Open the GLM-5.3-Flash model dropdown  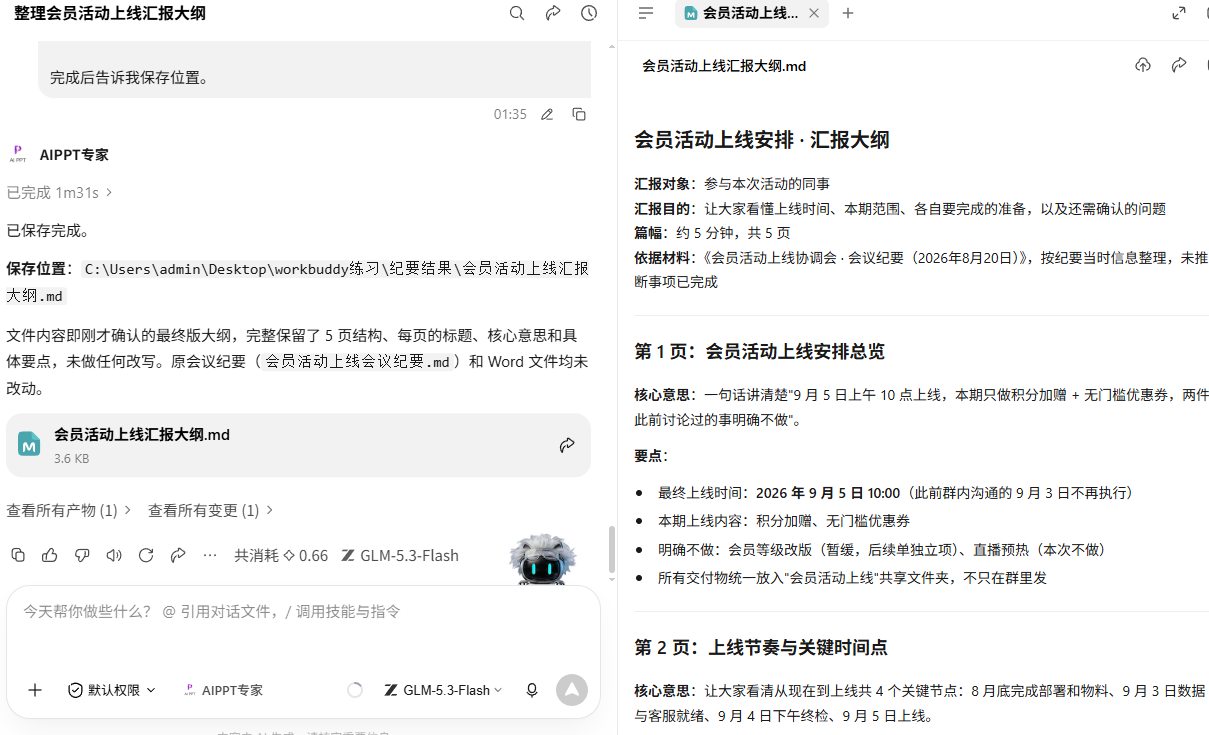point(443,690)
